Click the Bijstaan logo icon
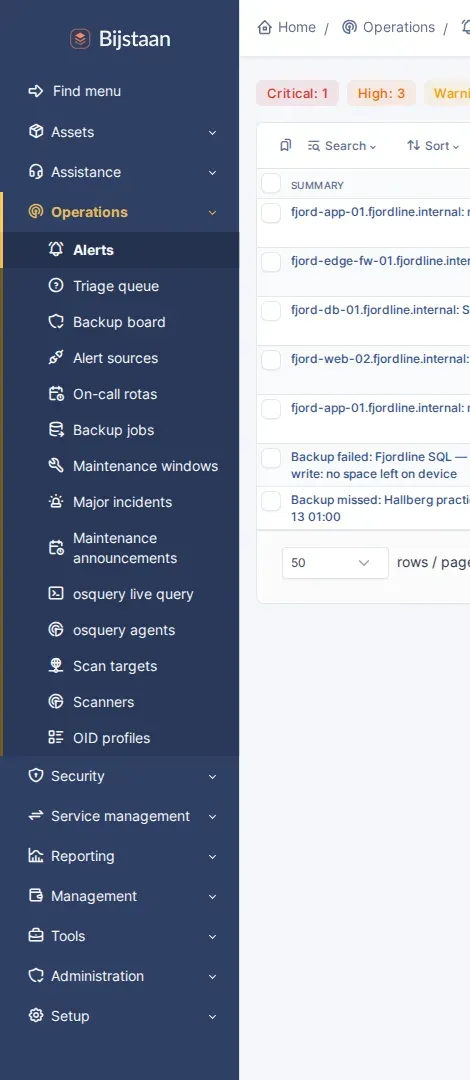Image resolution: width=470 pixels, height=1080 pixels. (x=81, y=39)
